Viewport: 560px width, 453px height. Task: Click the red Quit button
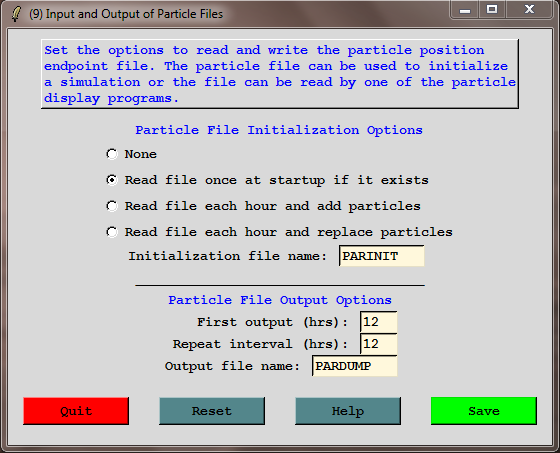pos(76,411)
